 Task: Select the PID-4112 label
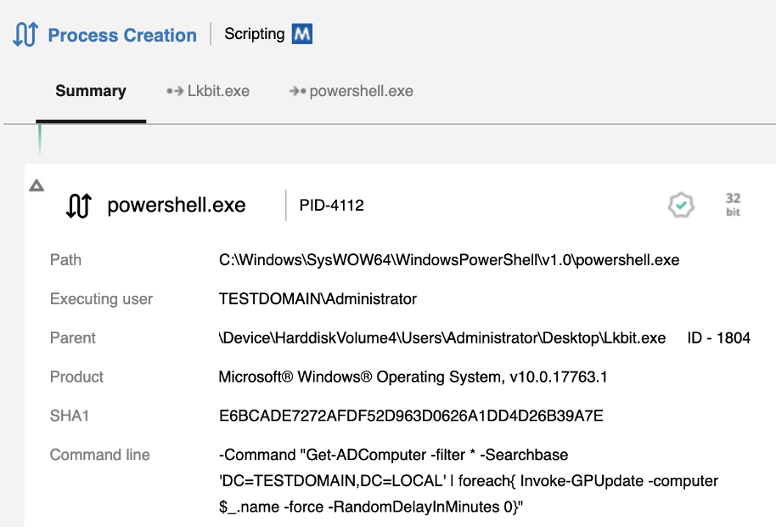point(331,206)
